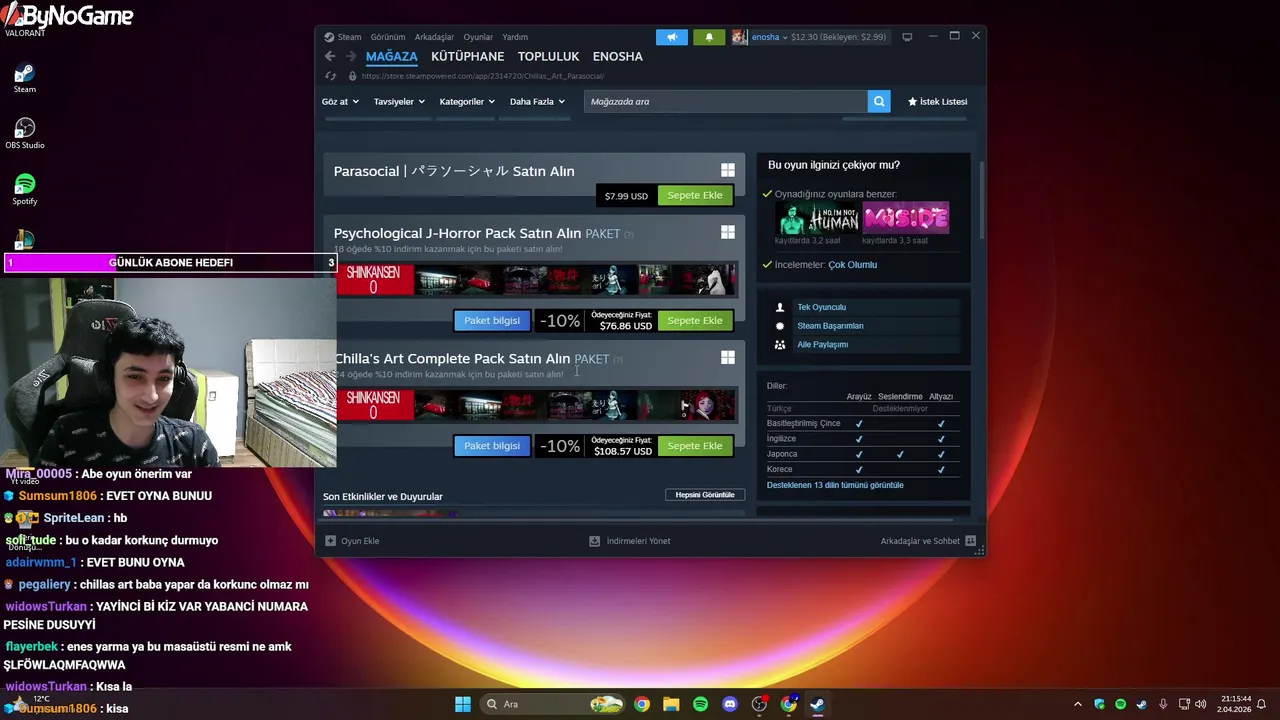
Task: Open the İstek Listesi wishlist link
Action: click(937, 101)
